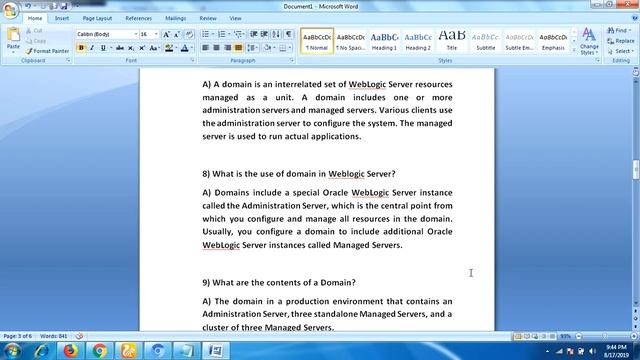
Task: Undo the last action in Quick Access toolbar
Action: 28,6
